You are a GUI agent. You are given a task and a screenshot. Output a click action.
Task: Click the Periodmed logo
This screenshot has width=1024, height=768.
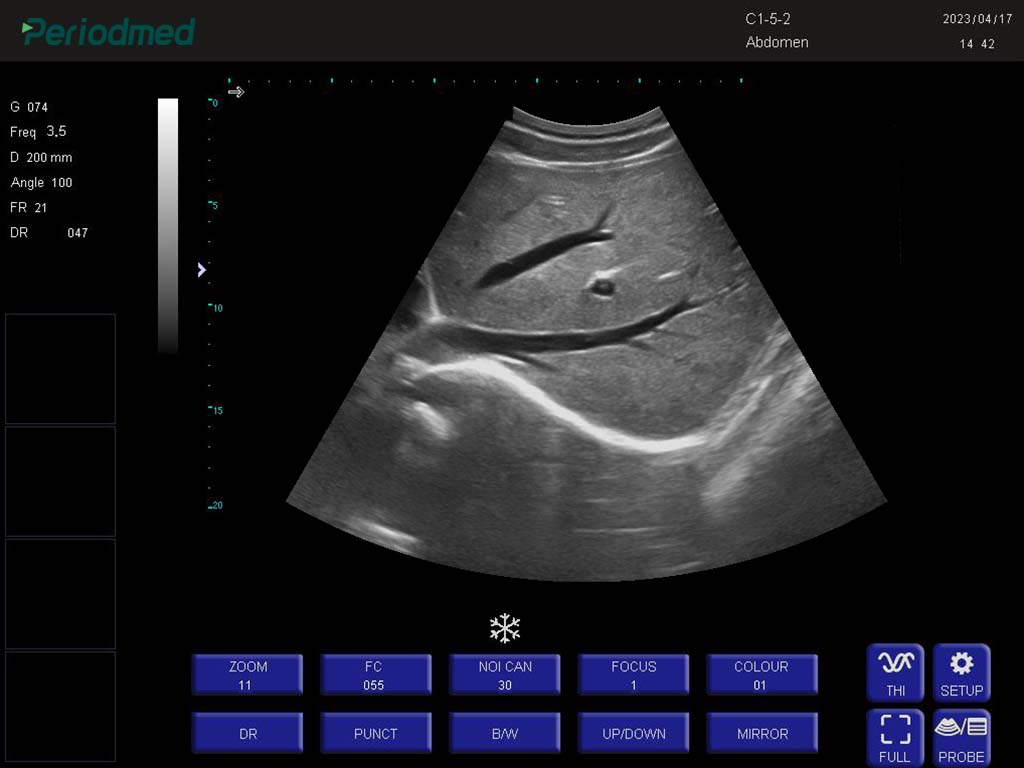pyautogui.click(x=108, y=32)
